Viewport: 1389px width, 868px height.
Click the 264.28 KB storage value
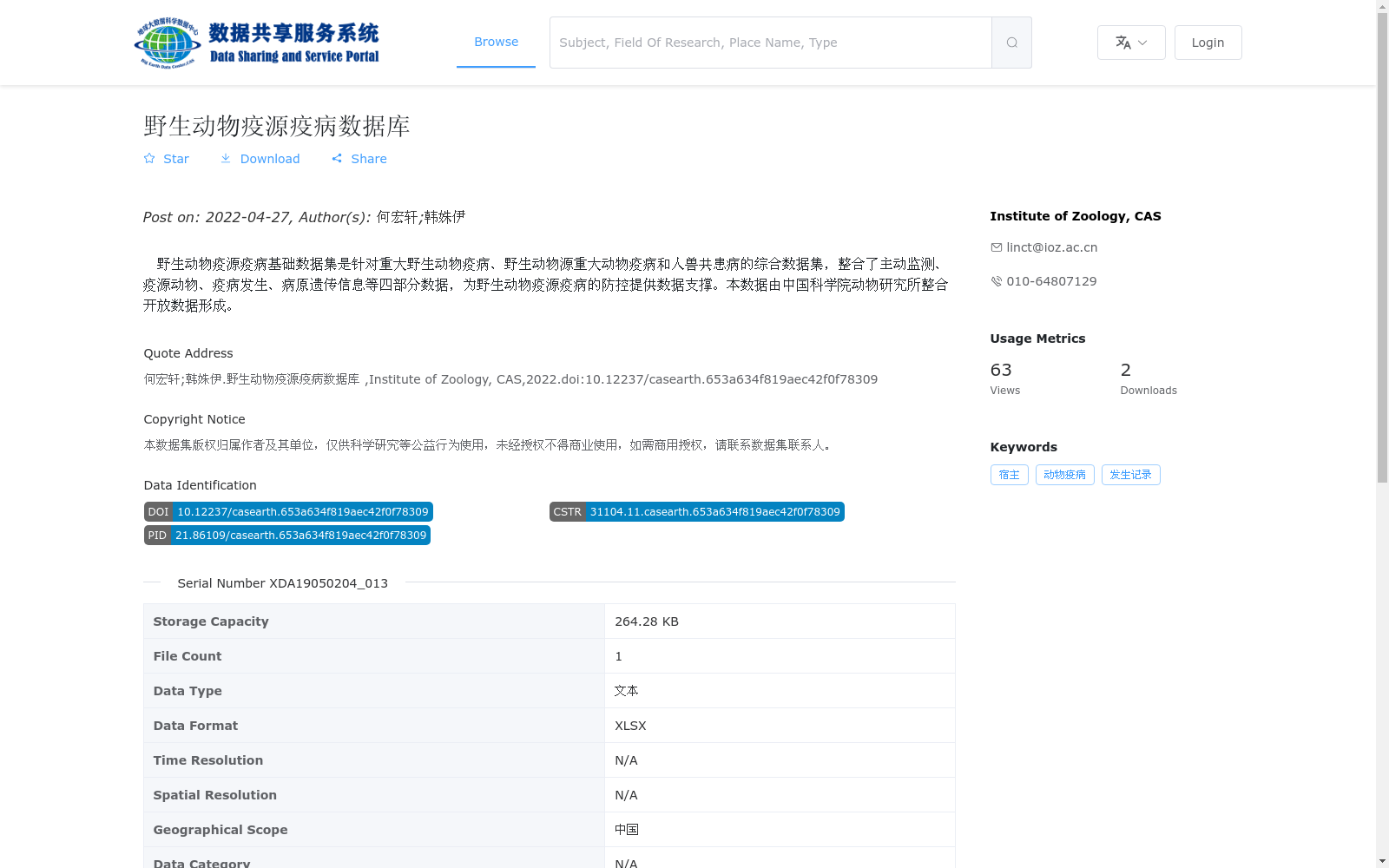point(647,621)
